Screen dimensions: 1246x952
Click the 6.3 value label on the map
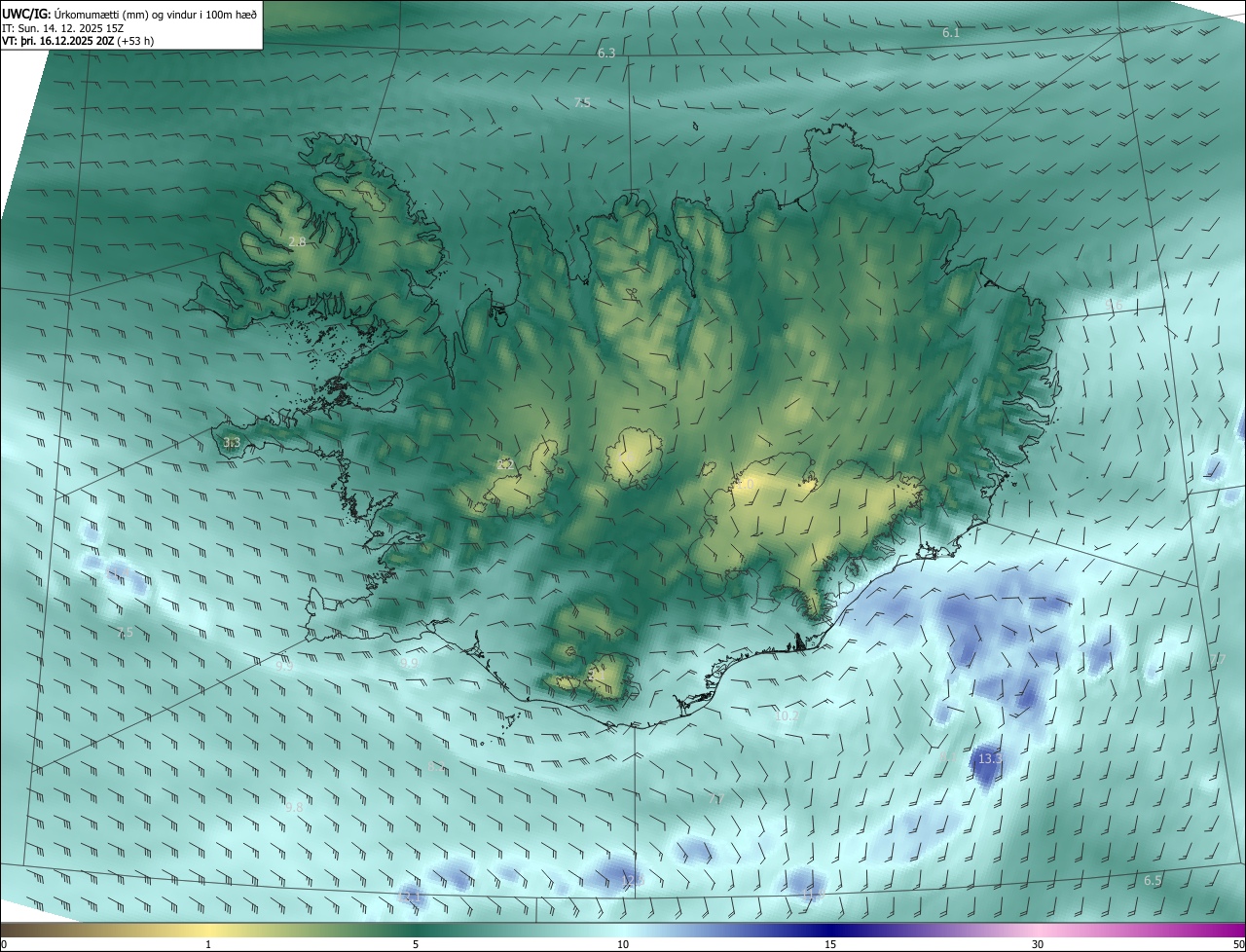click(606, 54)
